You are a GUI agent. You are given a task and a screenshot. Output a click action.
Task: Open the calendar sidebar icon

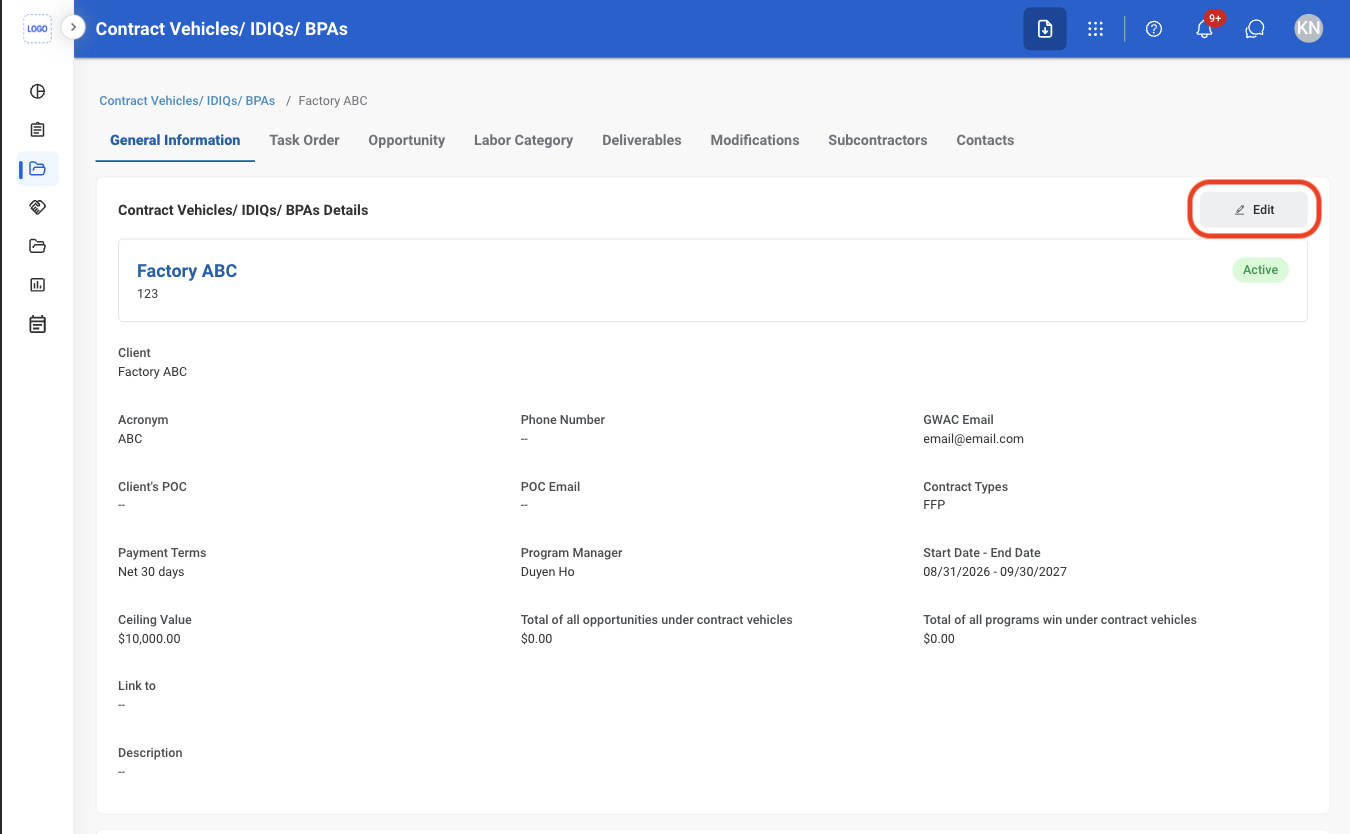(37, 324)
